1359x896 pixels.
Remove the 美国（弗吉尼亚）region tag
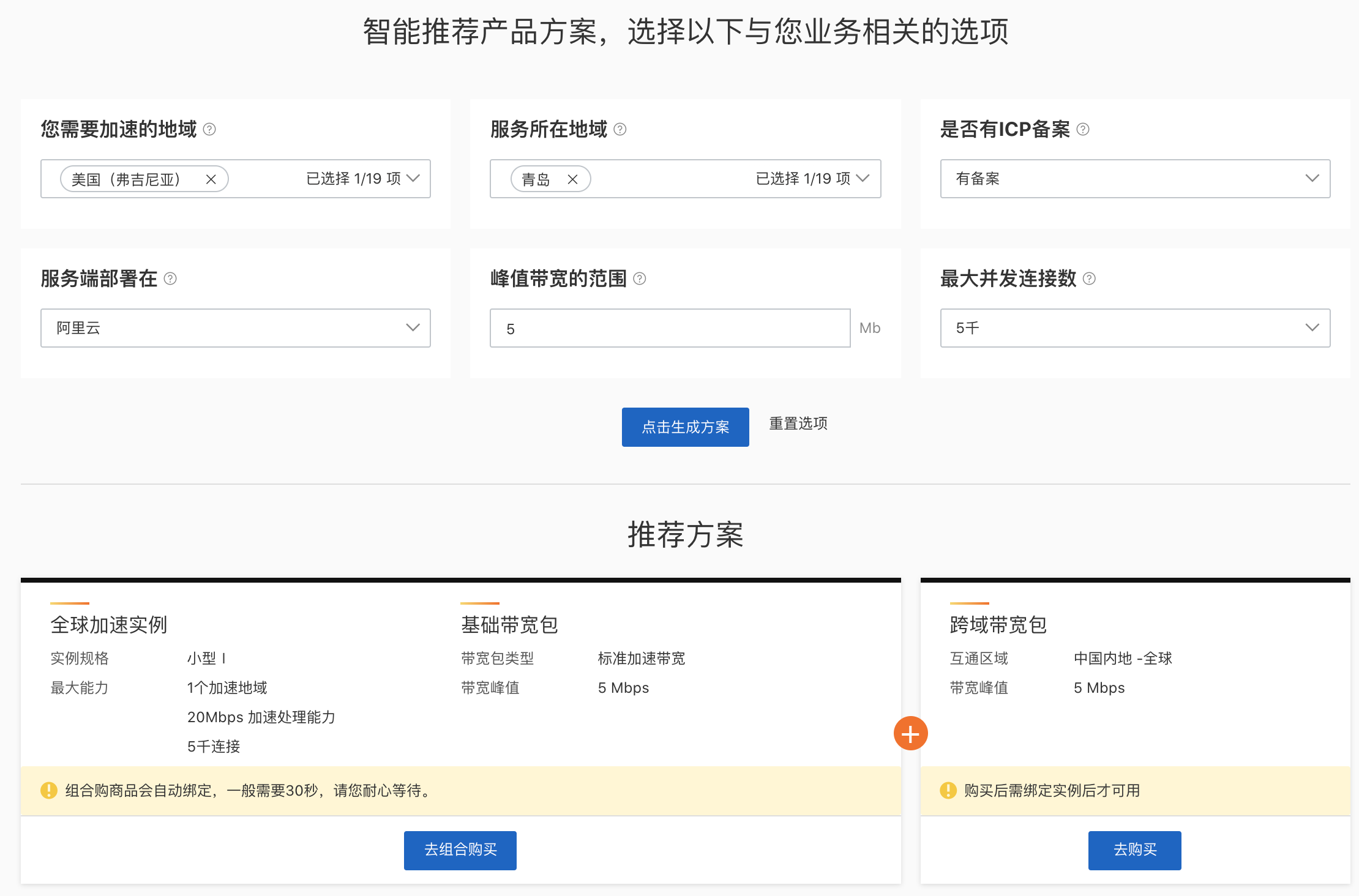(211, 179)
